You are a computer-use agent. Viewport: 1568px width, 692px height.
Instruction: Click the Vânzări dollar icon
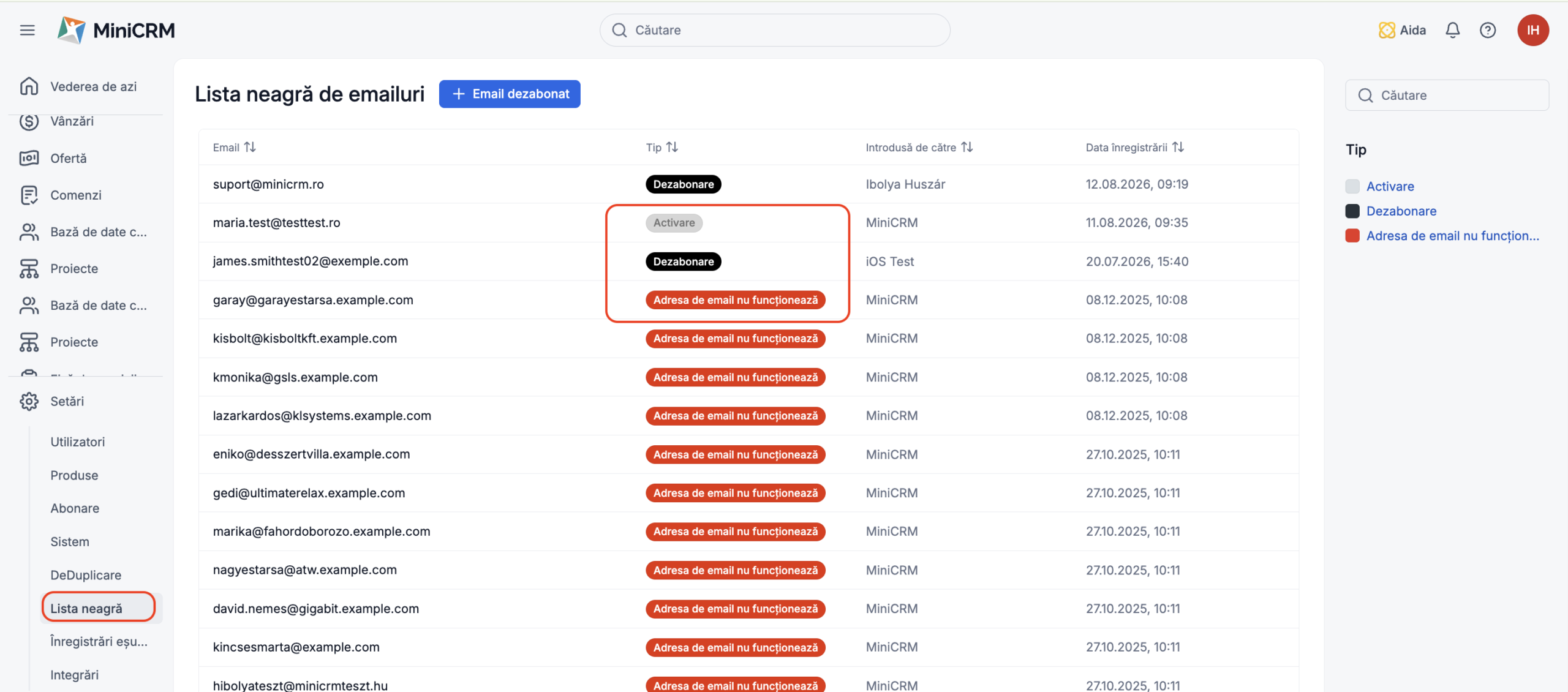(29, 121)
